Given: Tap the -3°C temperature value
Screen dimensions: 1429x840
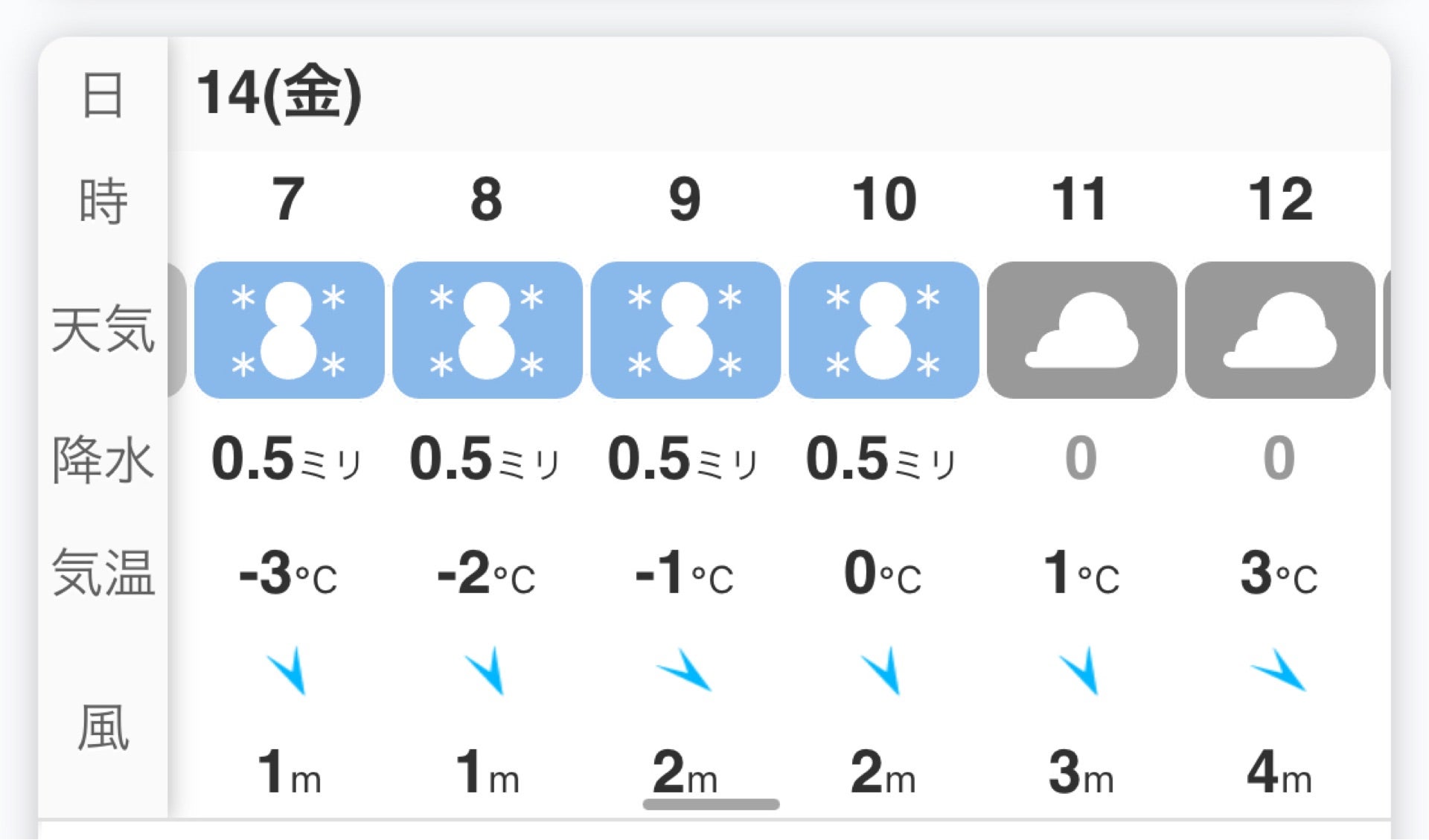Looking at the screenshot, I should coord(288,574).
